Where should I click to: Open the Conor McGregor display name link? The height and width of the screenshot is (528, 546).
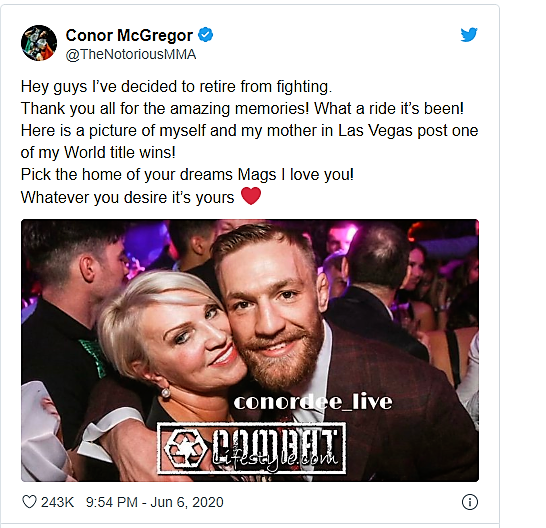[x=129, y=35]
